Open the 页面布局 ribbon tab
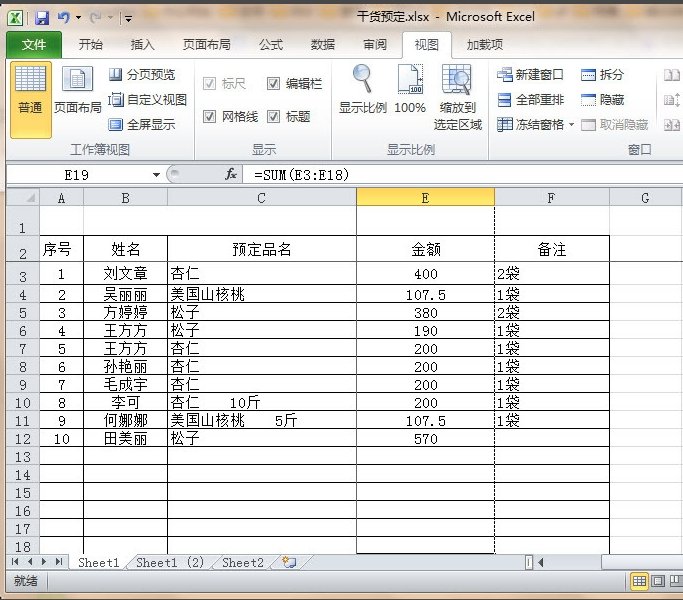Screen dimensions: 683x600 [206, 44]
